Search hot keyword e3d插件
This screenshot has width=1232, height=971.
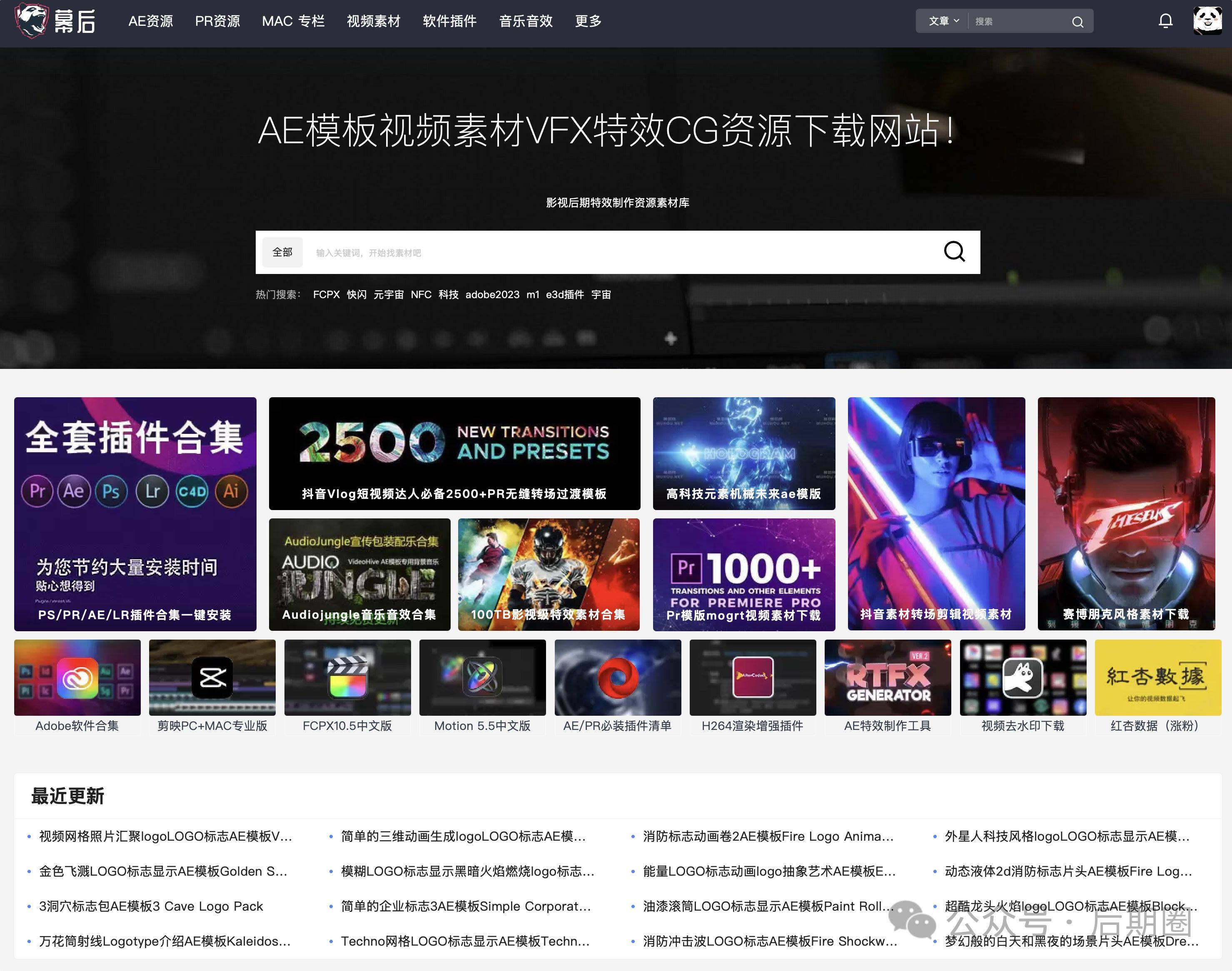[x=565, y=294]
